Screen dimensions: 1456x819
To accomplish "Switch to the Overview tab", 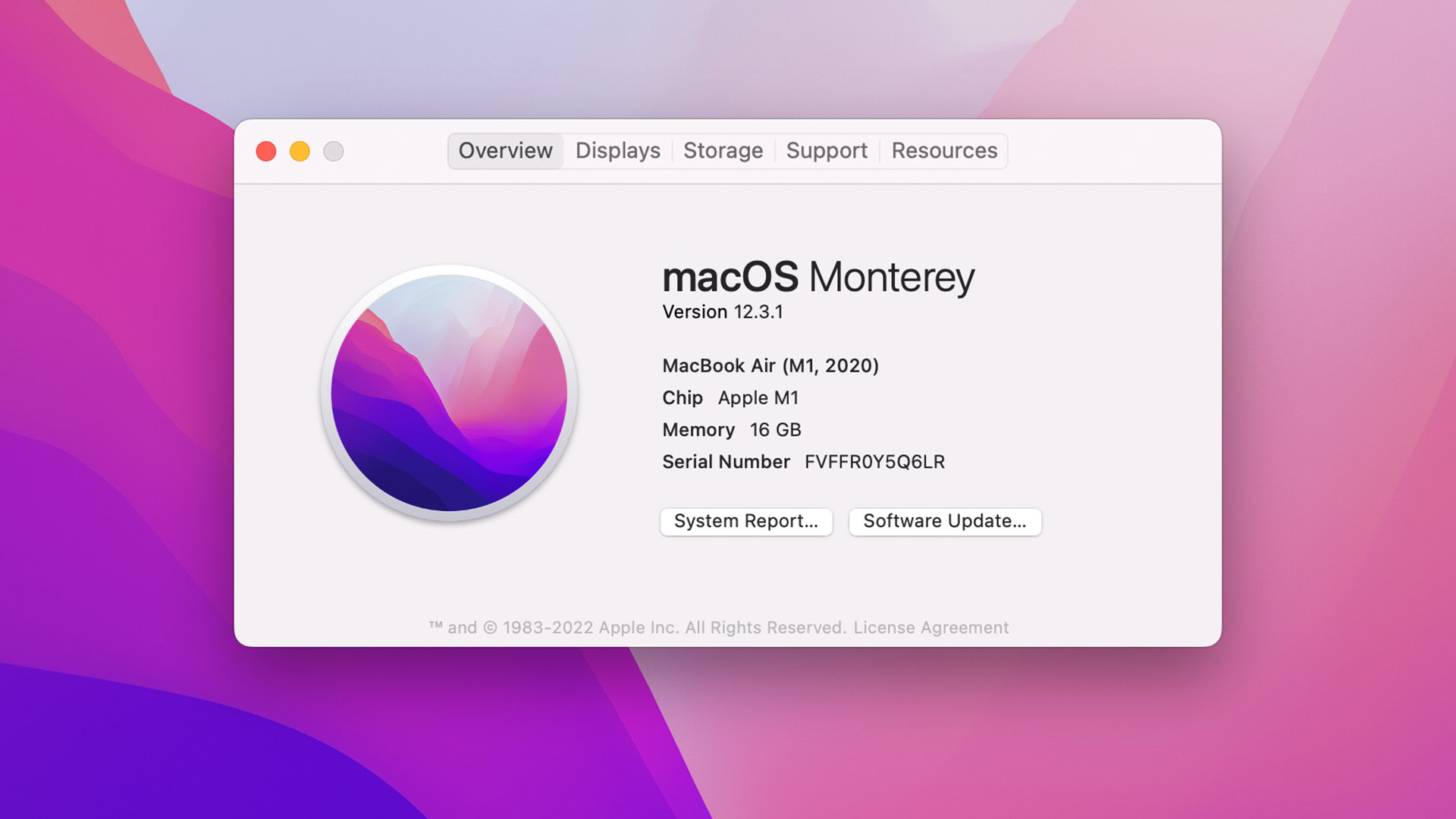I will [x=505, y=151].
